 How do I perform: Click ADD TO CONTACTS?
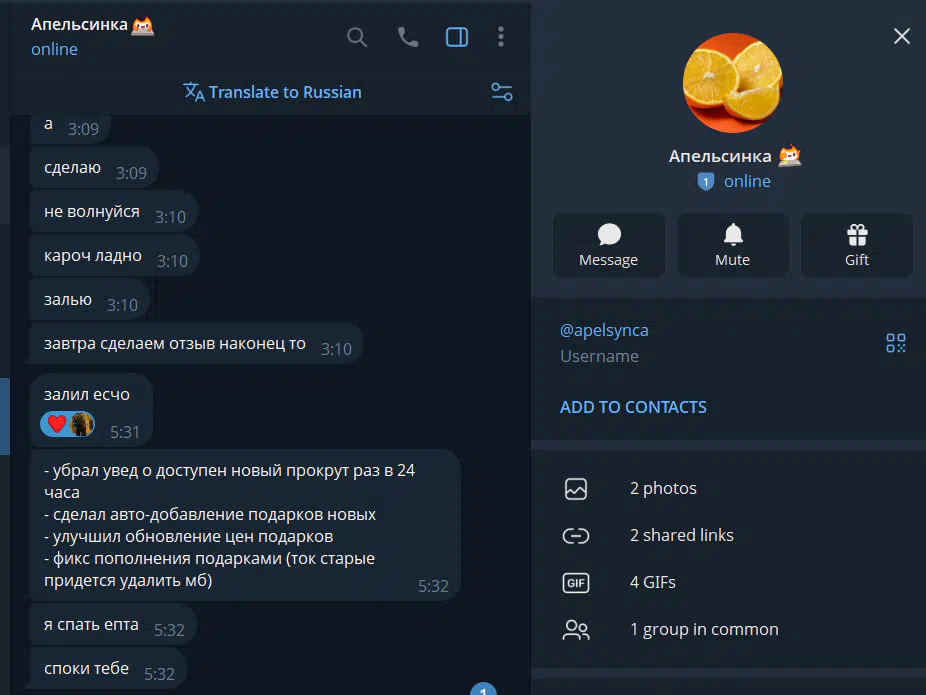pos(633,407)
